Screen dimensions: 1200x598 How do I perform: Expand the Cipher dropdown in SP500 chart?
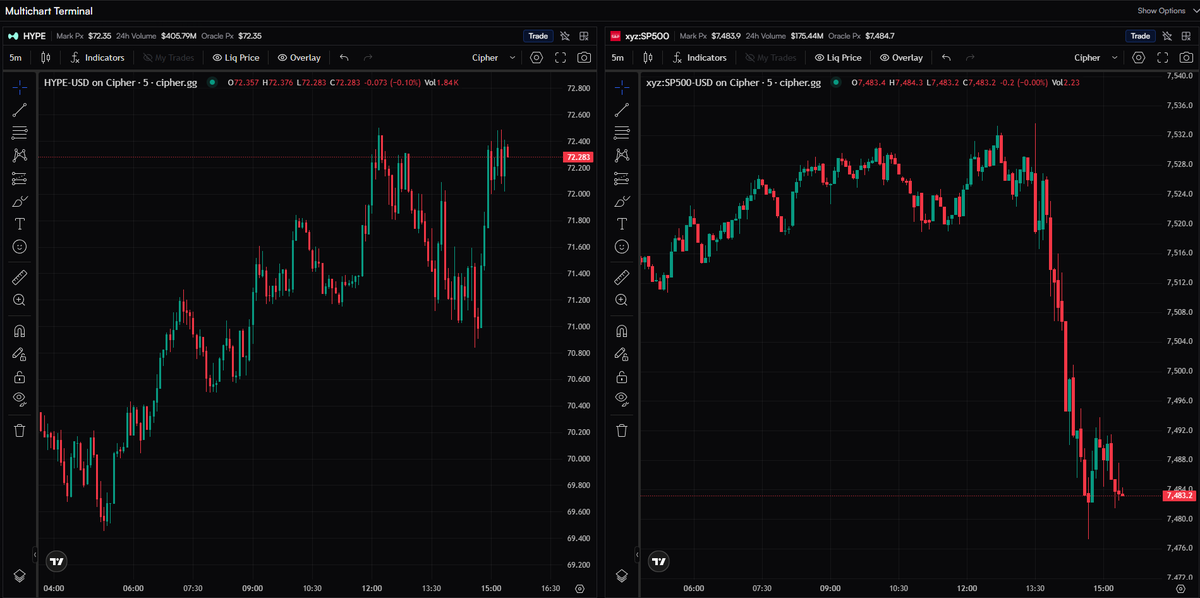1097,58
